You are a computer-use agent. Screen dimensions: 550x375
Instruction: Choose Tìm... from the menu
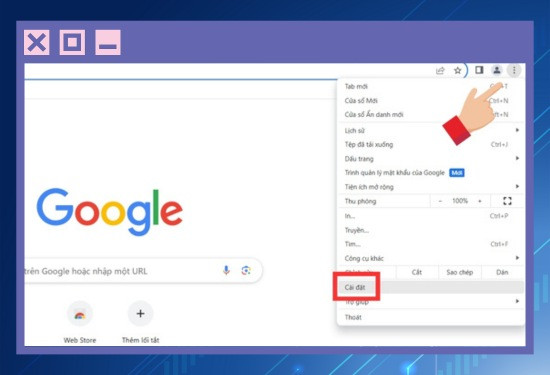click(431, 244)
